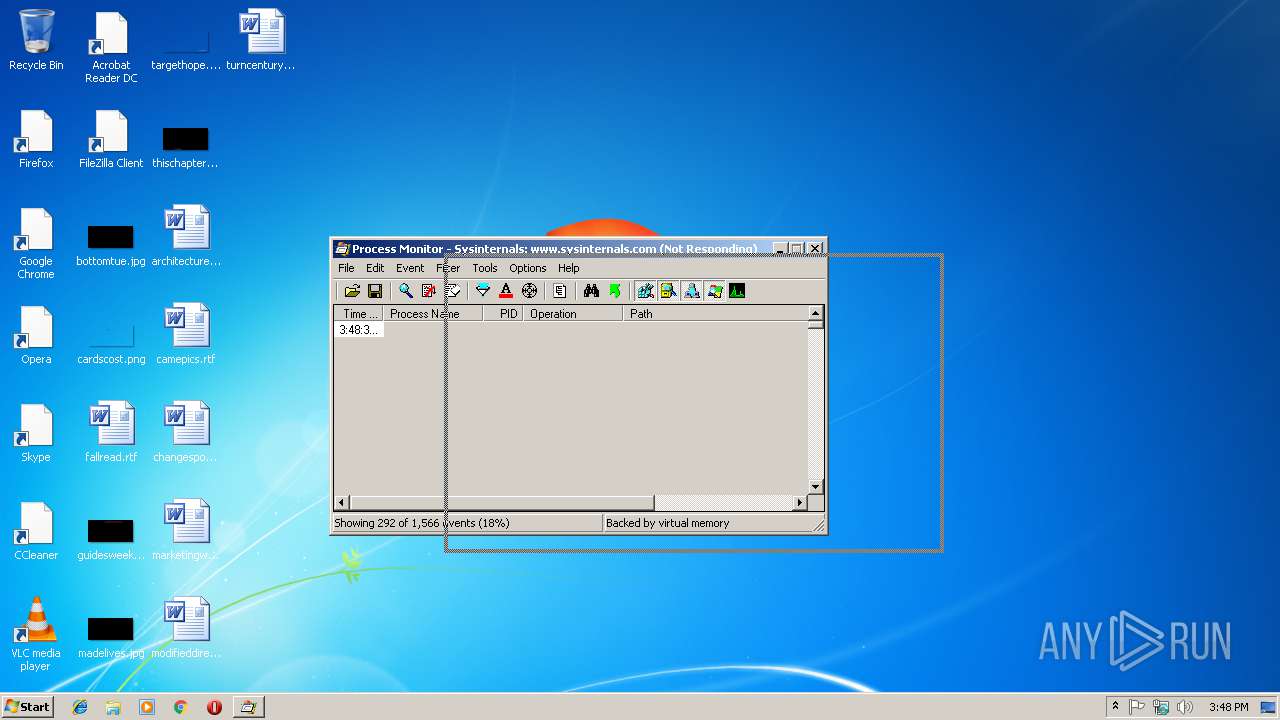Viewport: 1280px width, 720px height.
Task: Click the Operation column header
Action: click(573, 314)
